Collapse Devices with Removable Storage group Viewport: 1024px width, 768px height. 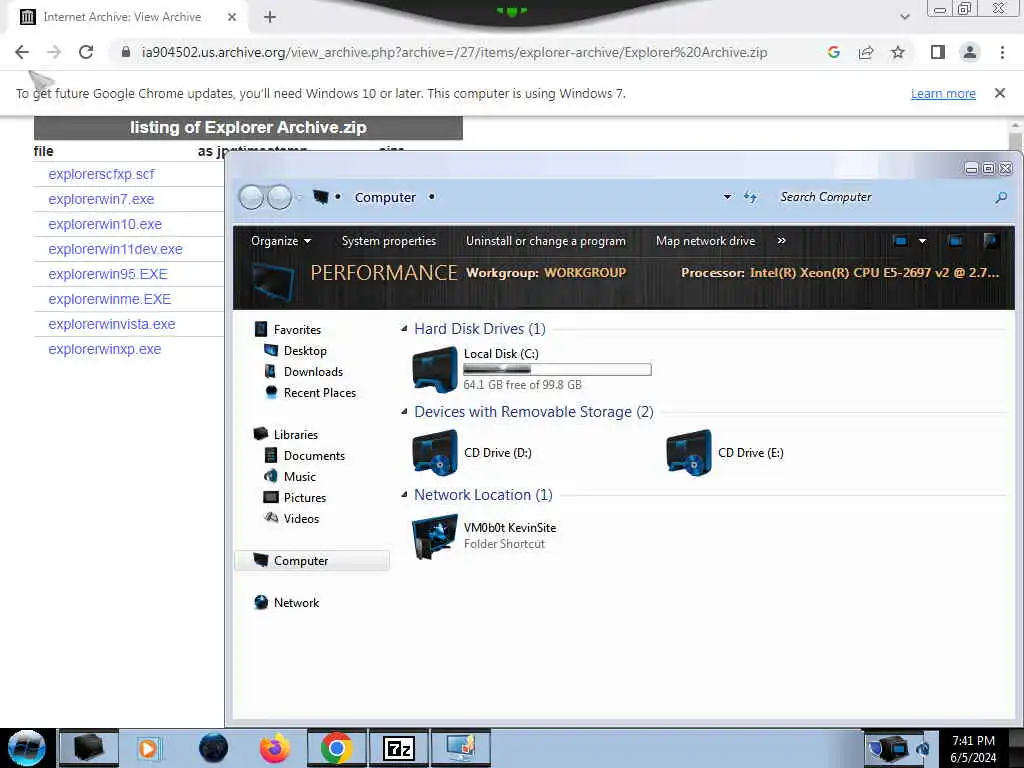tap(404, 411)
